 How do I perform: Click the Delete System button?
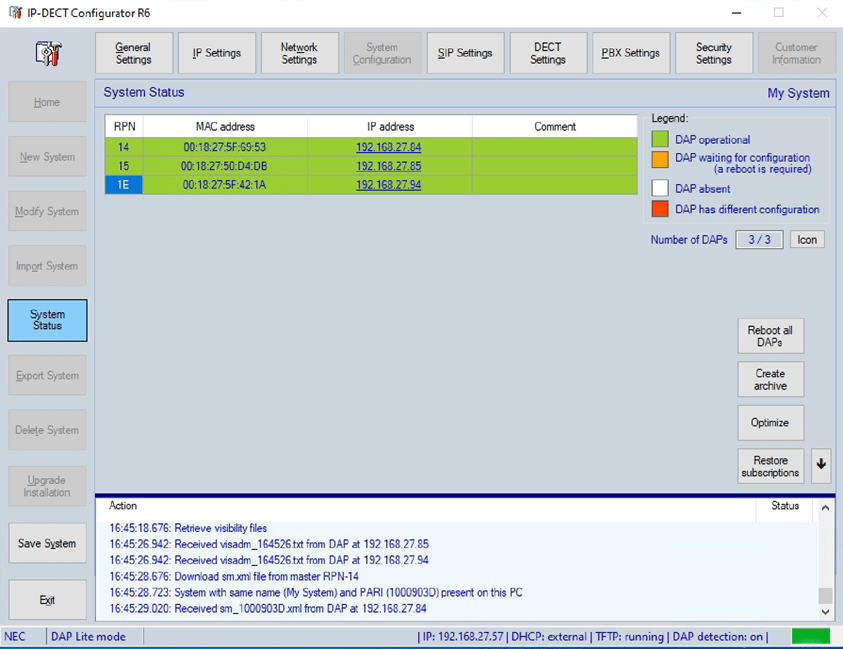coord(47,430)
